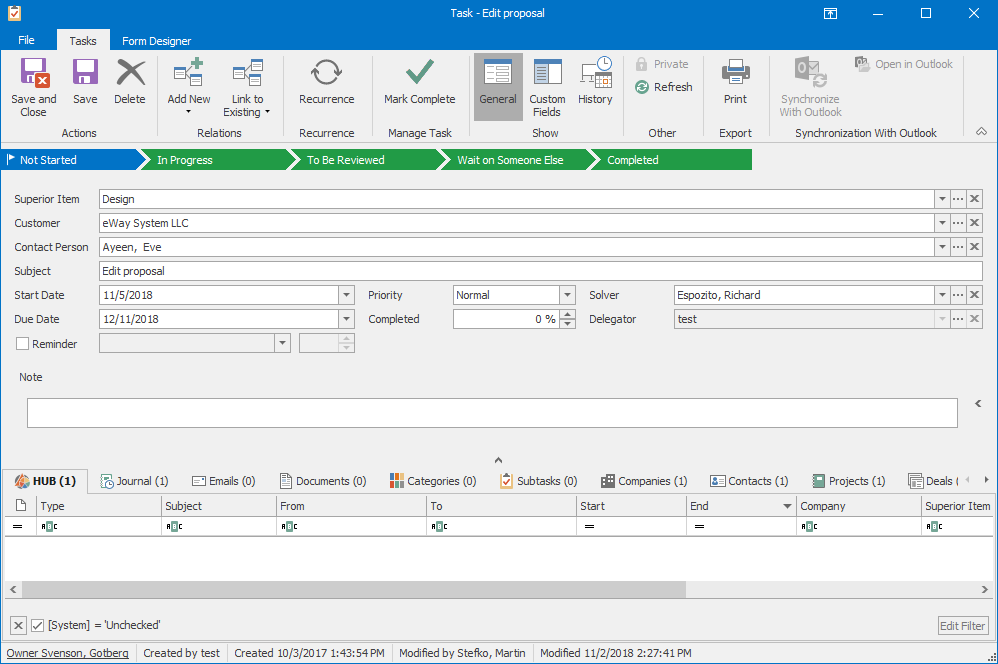Clear the Superior Item field
The height and width of the screenshot is (664, 998).
(974, 199)
